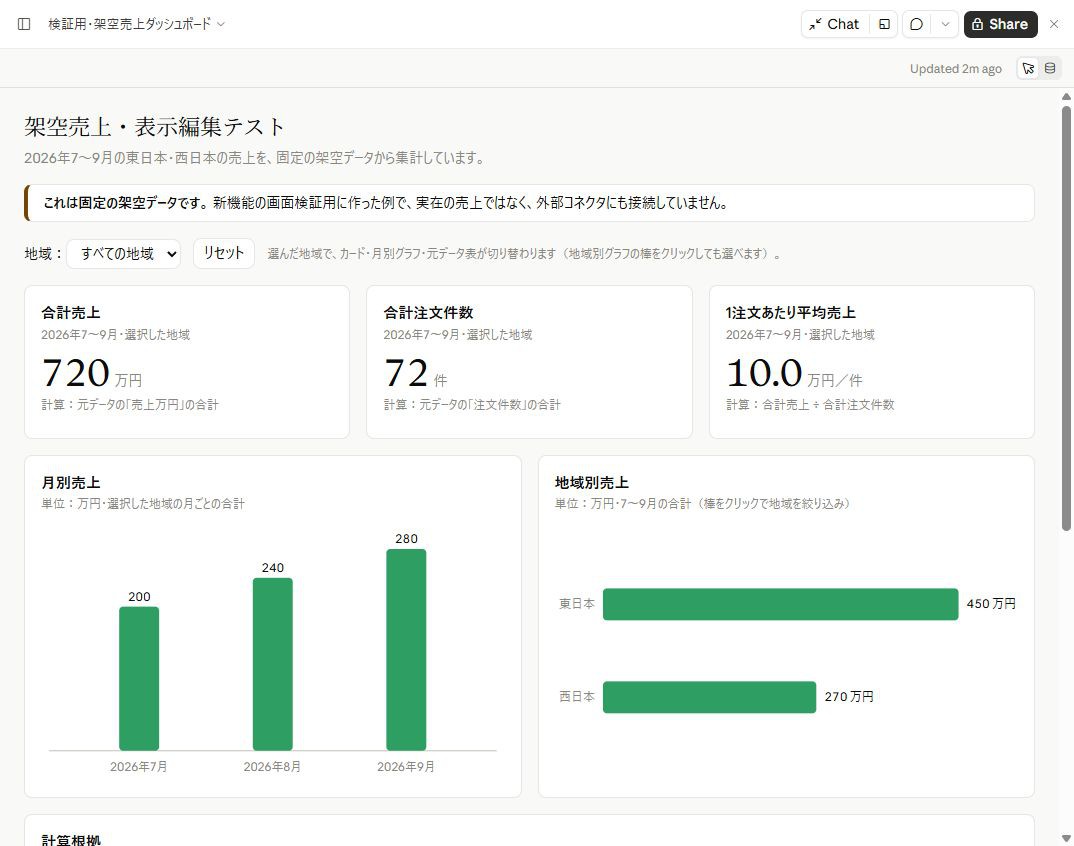The width and height of the screenshot is (1074, 846).
Task: Click the 72 件 order count value
Action: (x=415, y=374)
